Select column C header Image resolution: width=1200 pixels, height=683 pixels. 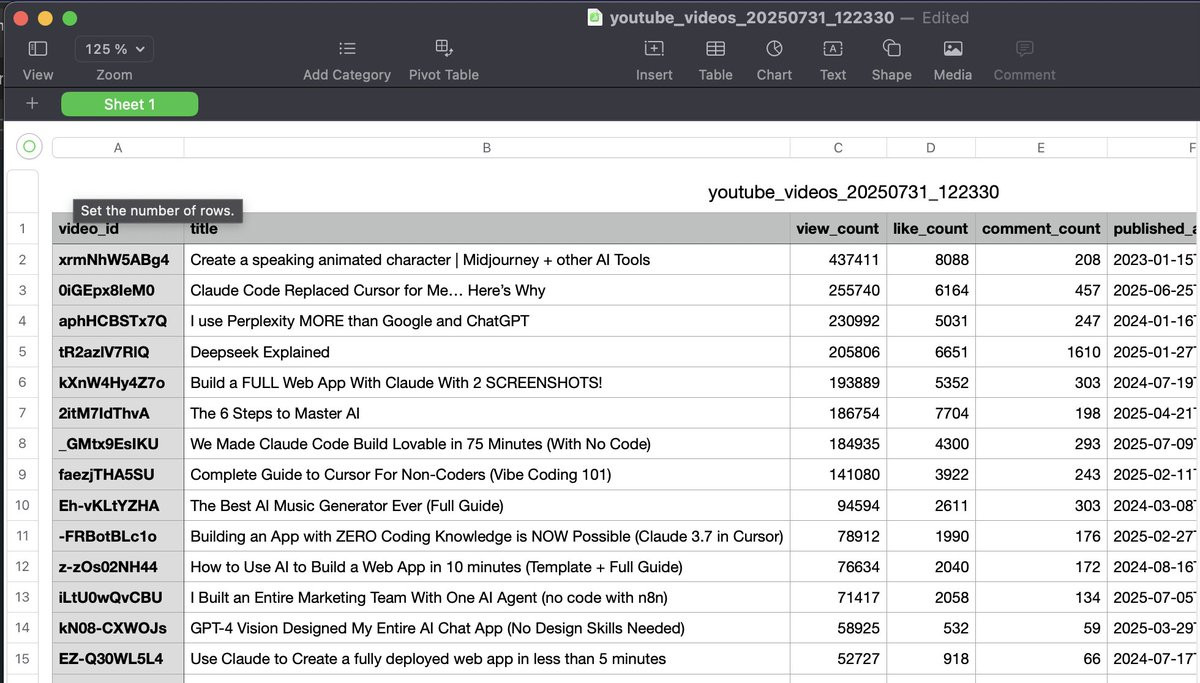pos(838,148)
